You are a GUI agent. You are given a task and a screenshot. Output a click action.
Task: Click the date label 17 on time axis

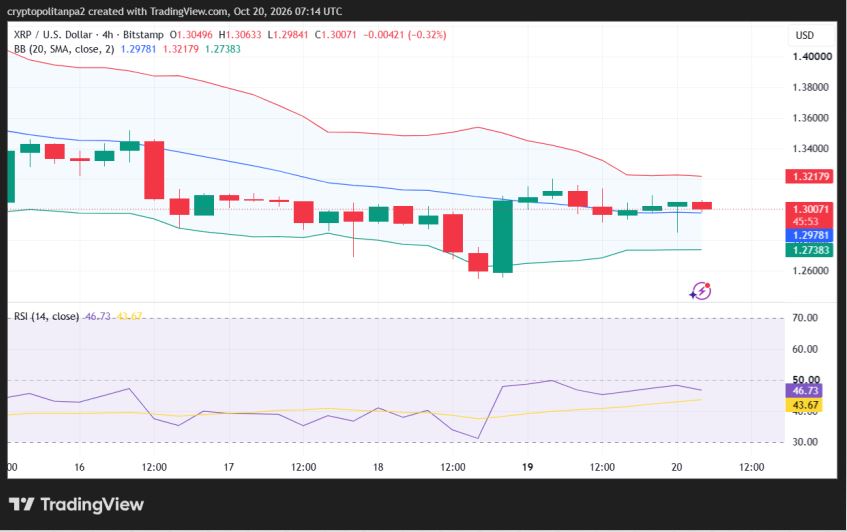pyautogui.click(x=228, y=467)
